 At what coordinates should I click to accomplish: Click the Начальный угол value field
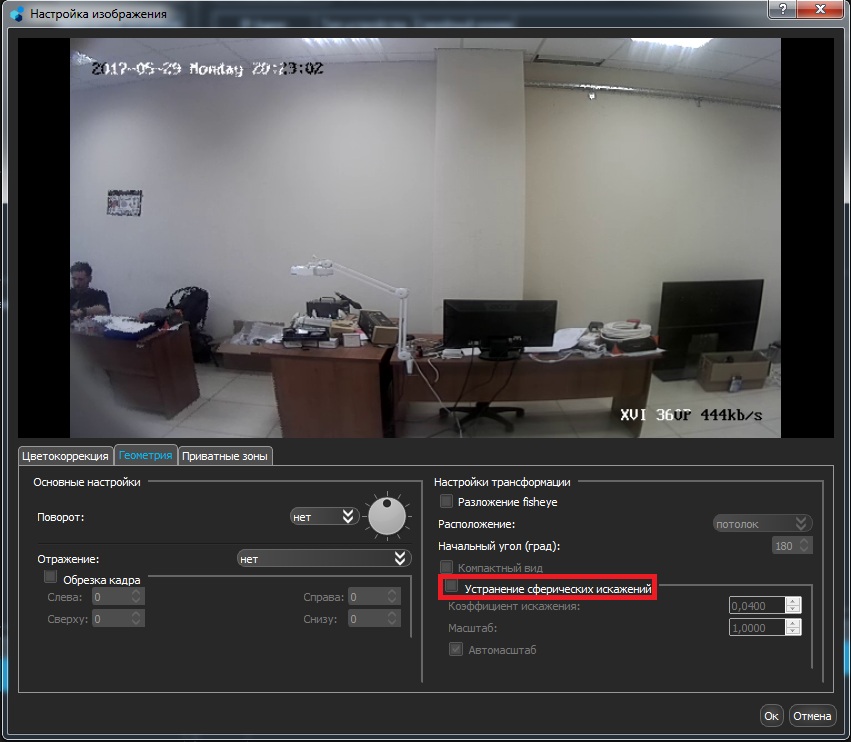pos(784,546)
